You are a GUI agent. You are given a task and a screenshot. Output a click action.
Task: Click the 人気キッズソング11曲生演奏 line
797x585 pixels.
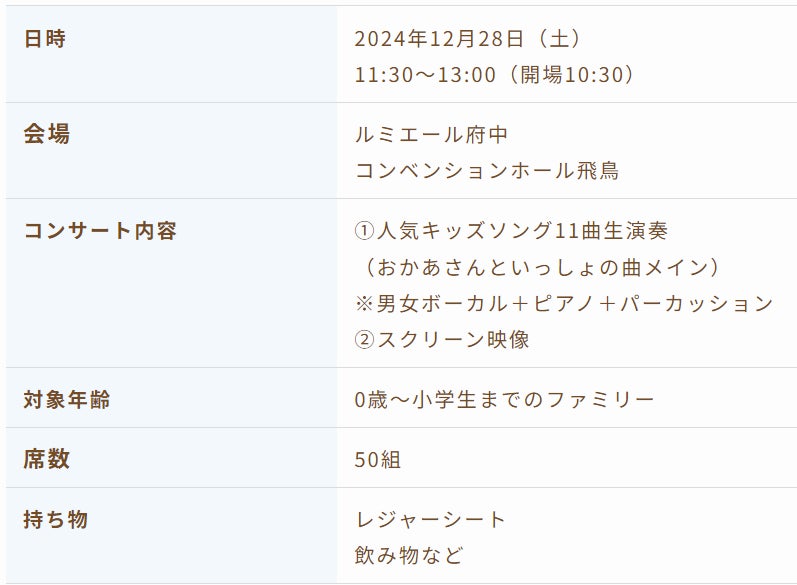522,231
